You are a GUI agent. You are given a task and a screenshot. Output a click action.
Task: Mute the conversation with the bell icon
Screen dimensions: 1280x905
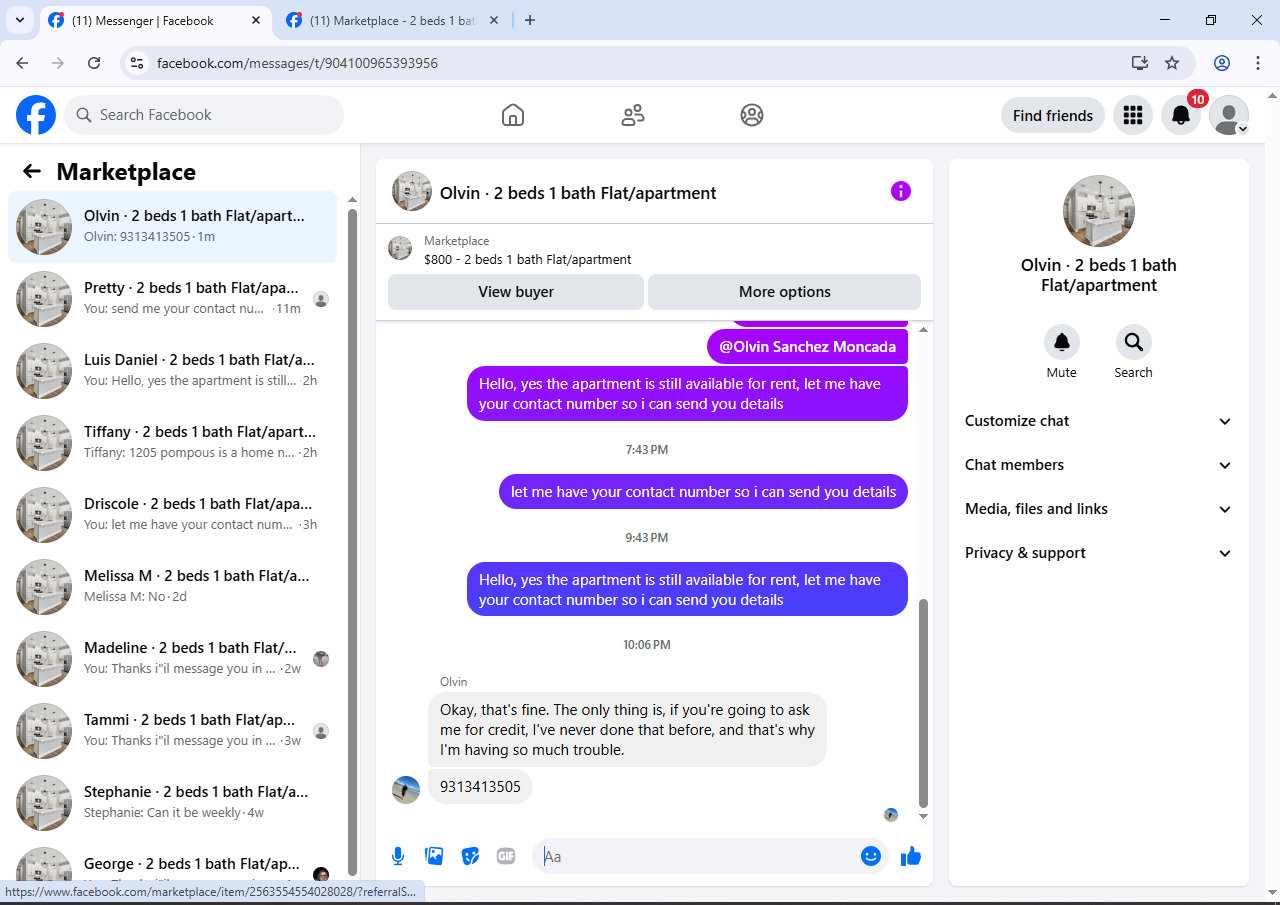coord(1062,342)
